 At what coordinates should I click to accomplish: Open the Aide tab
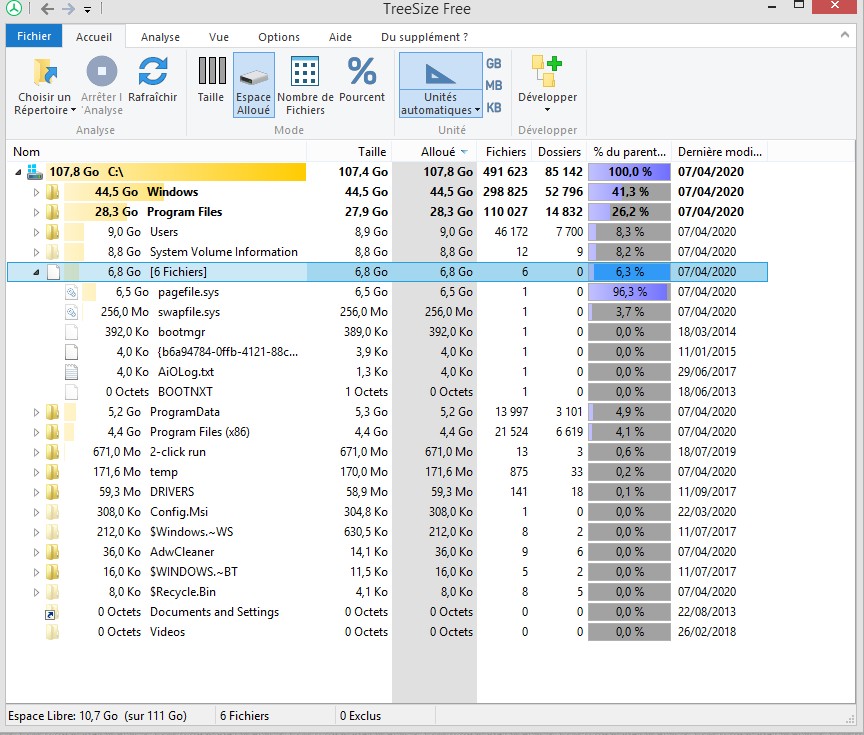(340, 37)
